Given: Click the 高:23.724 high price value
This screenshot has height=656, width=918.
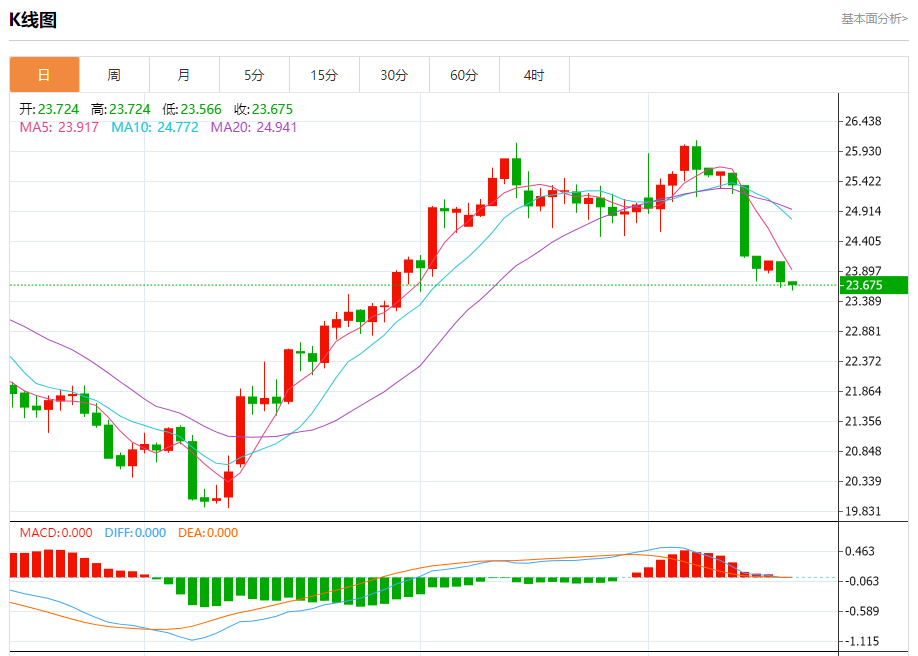Looking at the screenshot, I should [121, 110].
